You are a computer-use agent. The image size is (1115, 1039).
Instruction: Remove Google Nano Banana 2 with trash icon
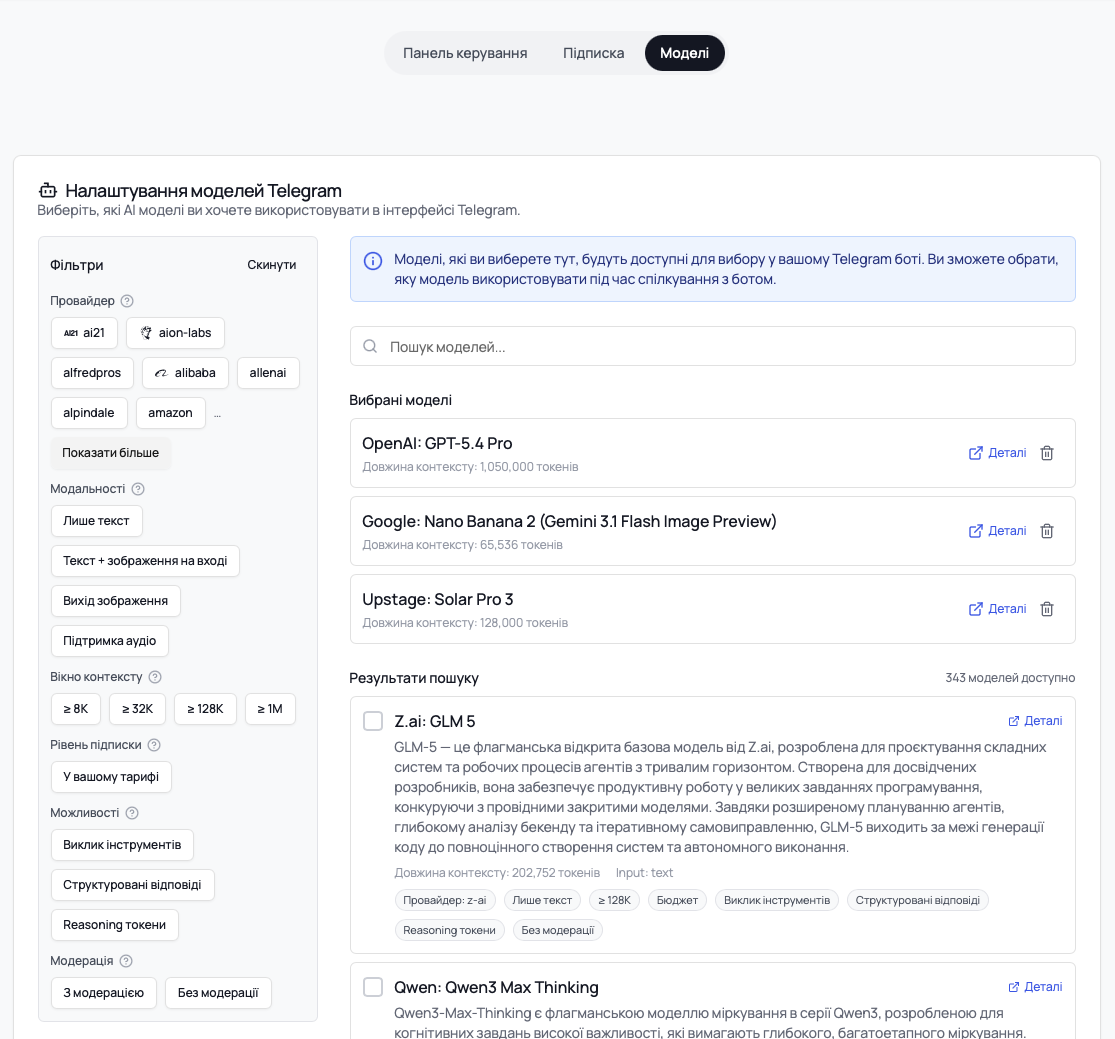pyautogui.click(x=1047, y=531)
